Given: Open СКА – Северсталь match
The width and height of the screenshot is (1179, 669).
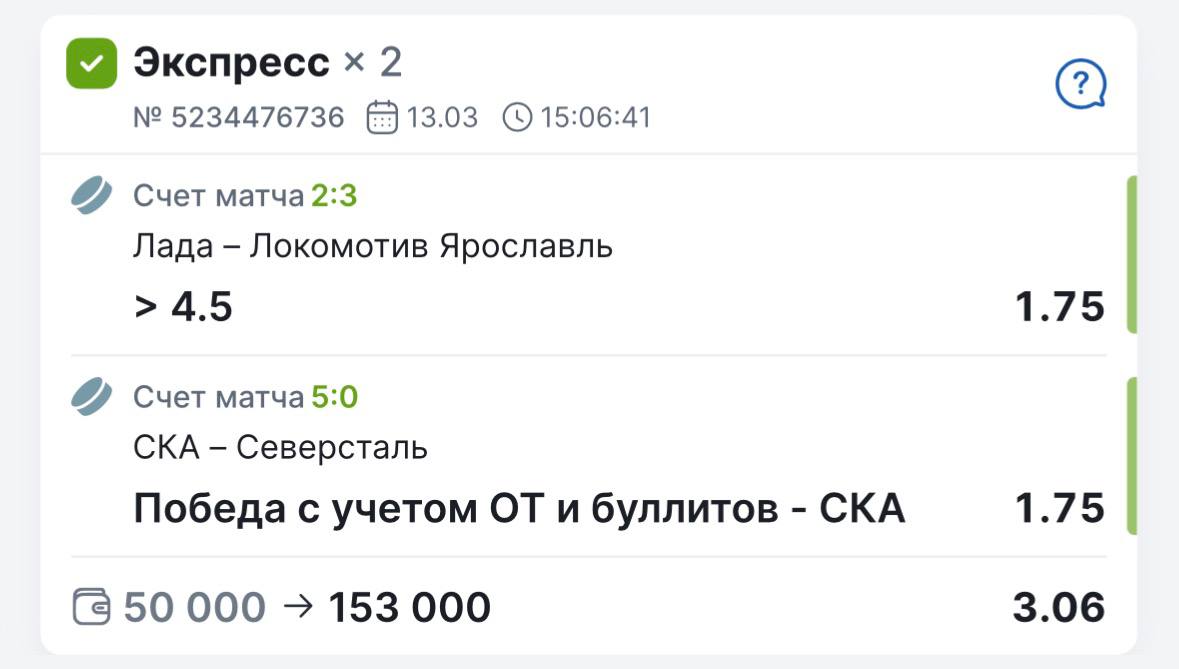Looking at the screenshot, I should pos(280,447).
